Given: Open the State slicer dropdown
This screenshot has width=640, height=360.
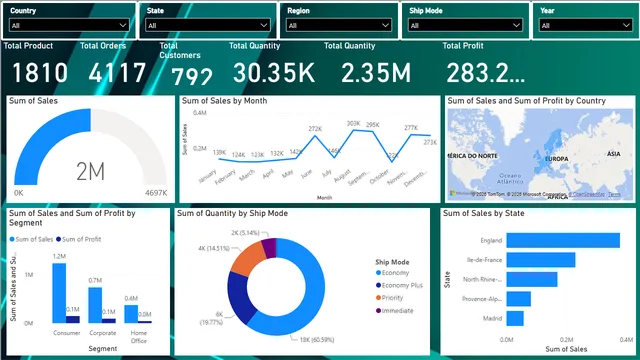Looking at the screenshot, I should [x=208, y=25].
